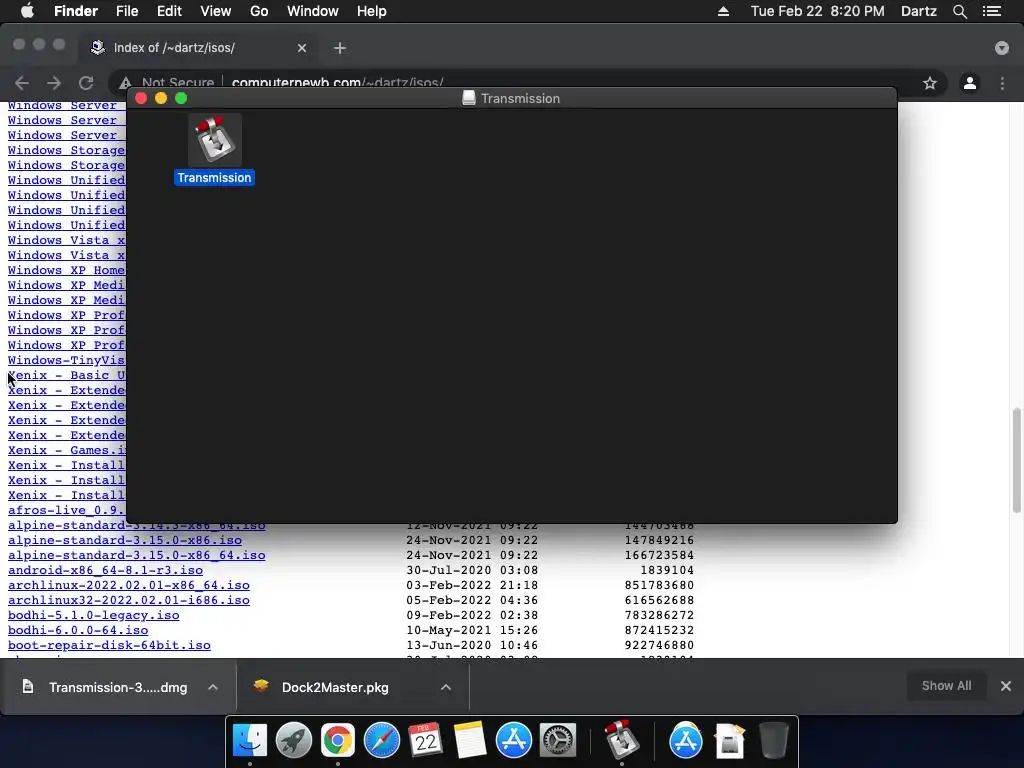This screenshot has width=1024, height=768.
Task: Open archlinux32-2022.02.01-i686.iso link
Action: coord(129,601)
